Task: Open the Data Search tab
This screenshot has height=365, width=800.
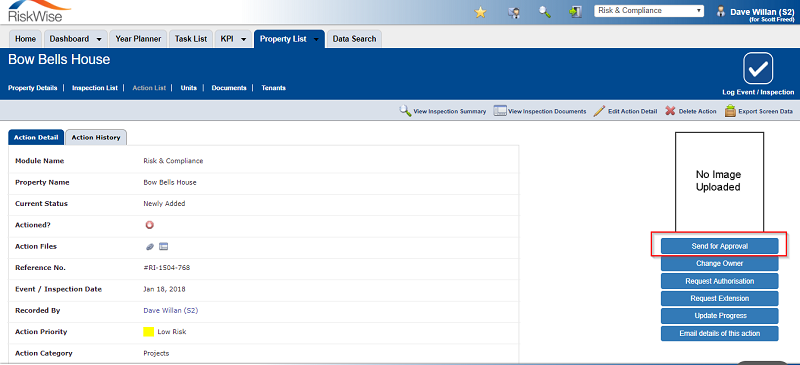Action: (x=354, y=39)
